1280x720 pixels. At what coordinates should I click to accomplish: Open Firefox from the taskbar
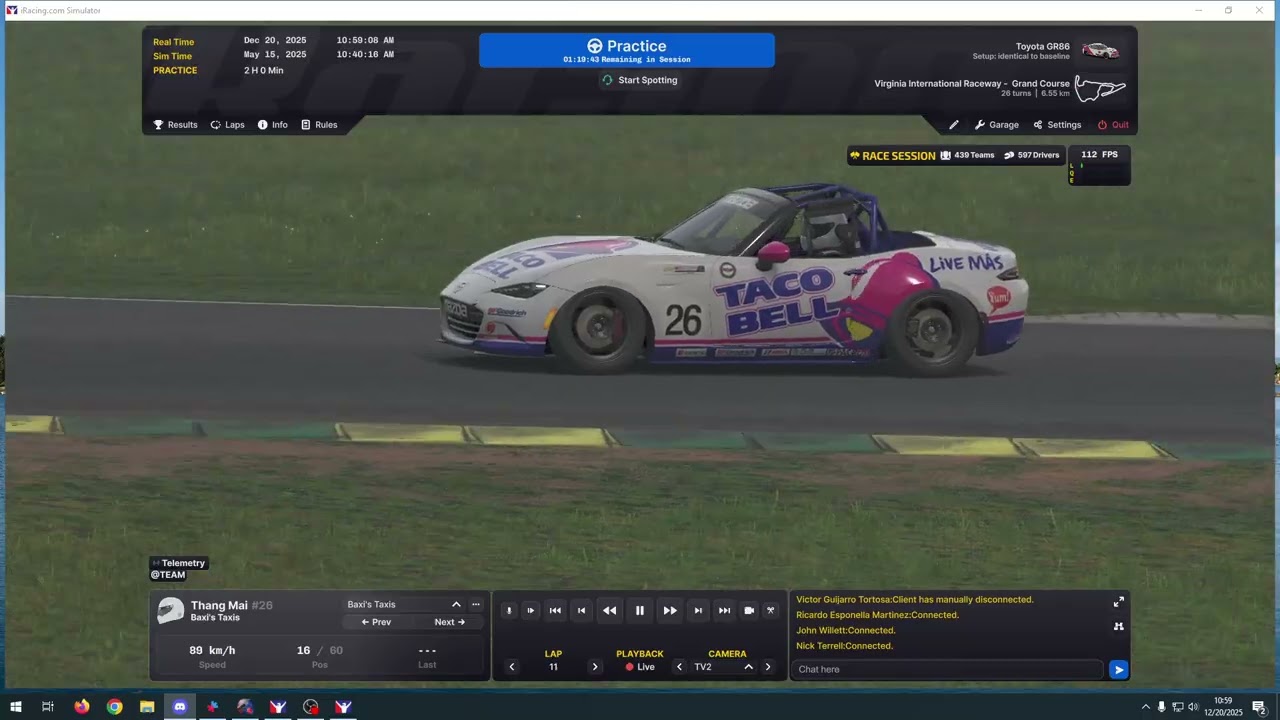click(82, 707)
